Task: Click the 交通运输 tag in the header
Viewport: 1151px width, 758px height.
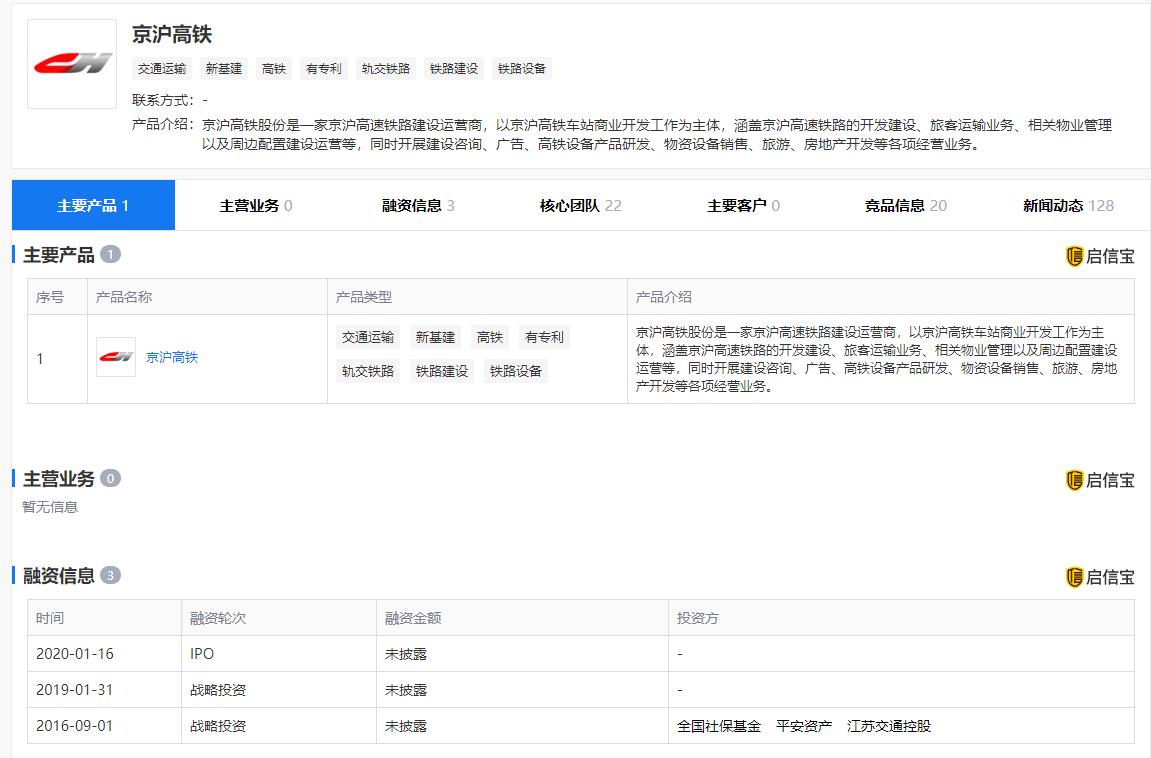Action: (162, 68)
